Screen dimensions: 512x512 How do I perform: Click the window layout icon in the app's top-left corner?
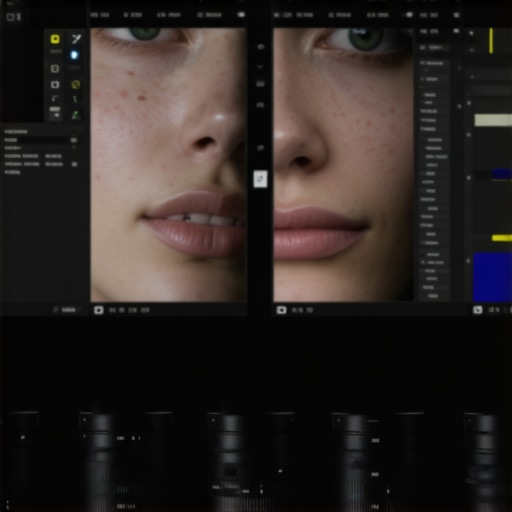(x=10, y=17)
